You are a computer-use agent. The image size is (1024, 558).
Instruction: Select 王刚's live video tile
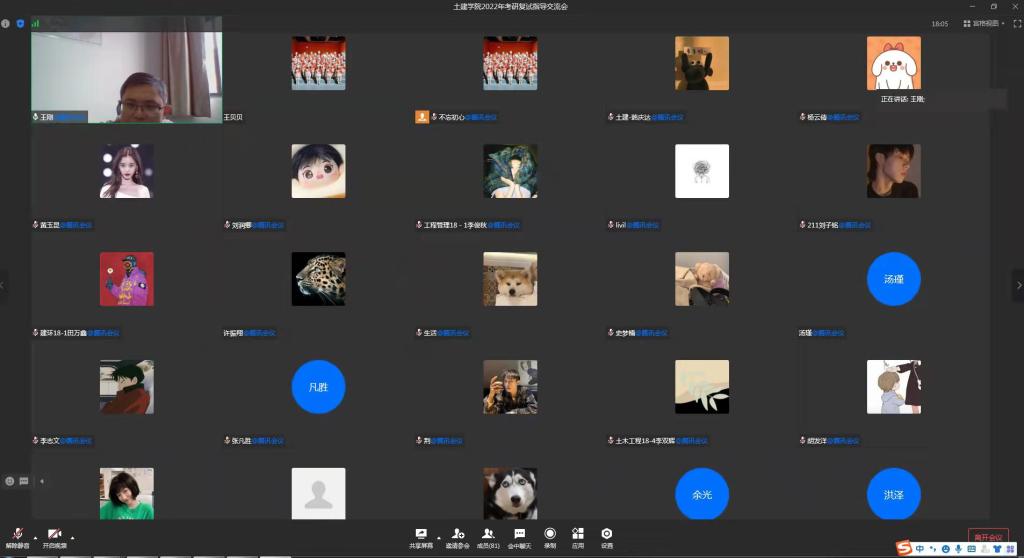pyautogui.click(x=126, y=76)
